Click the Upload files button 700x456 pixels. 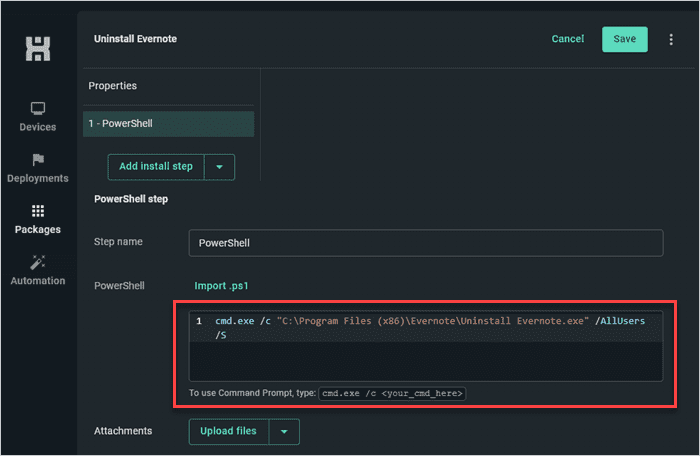pos(229,431)
